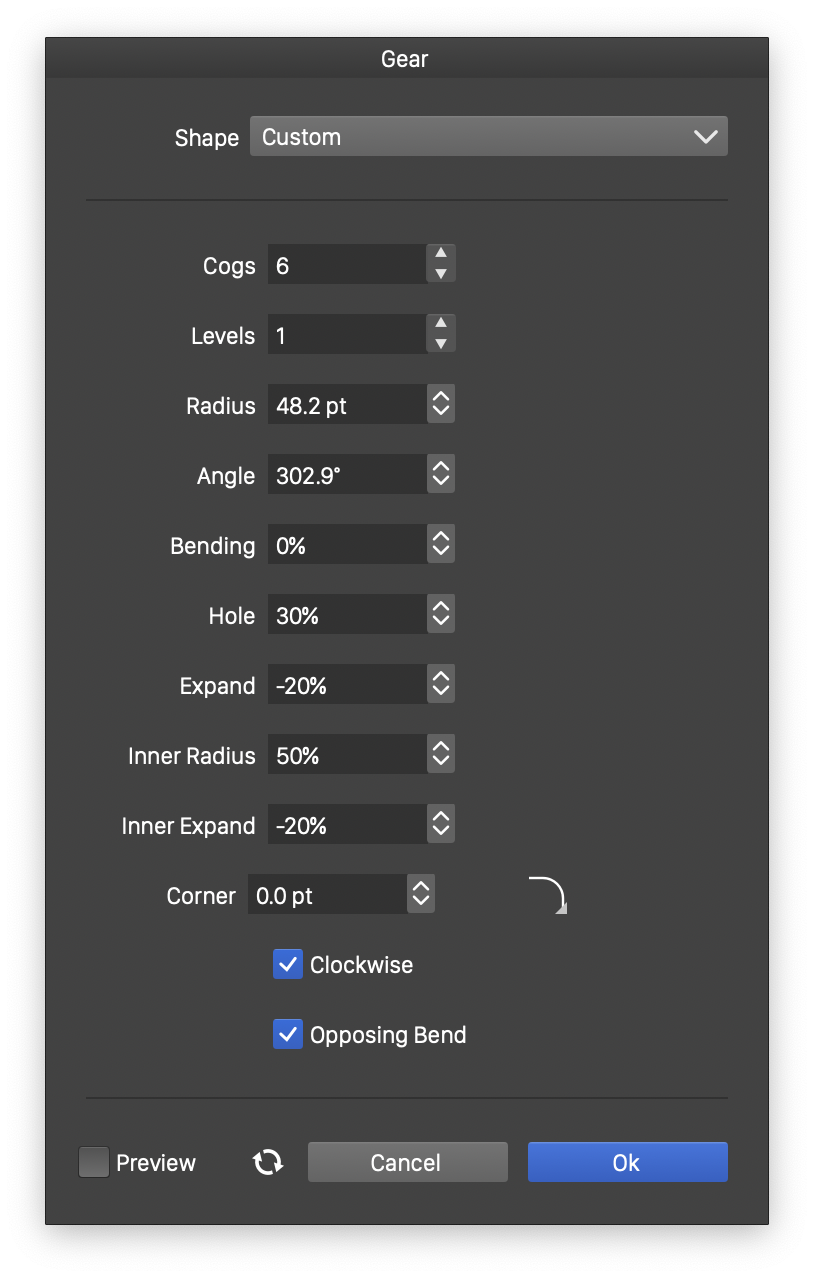Click the Angle stepper arrows

[441, 475]
